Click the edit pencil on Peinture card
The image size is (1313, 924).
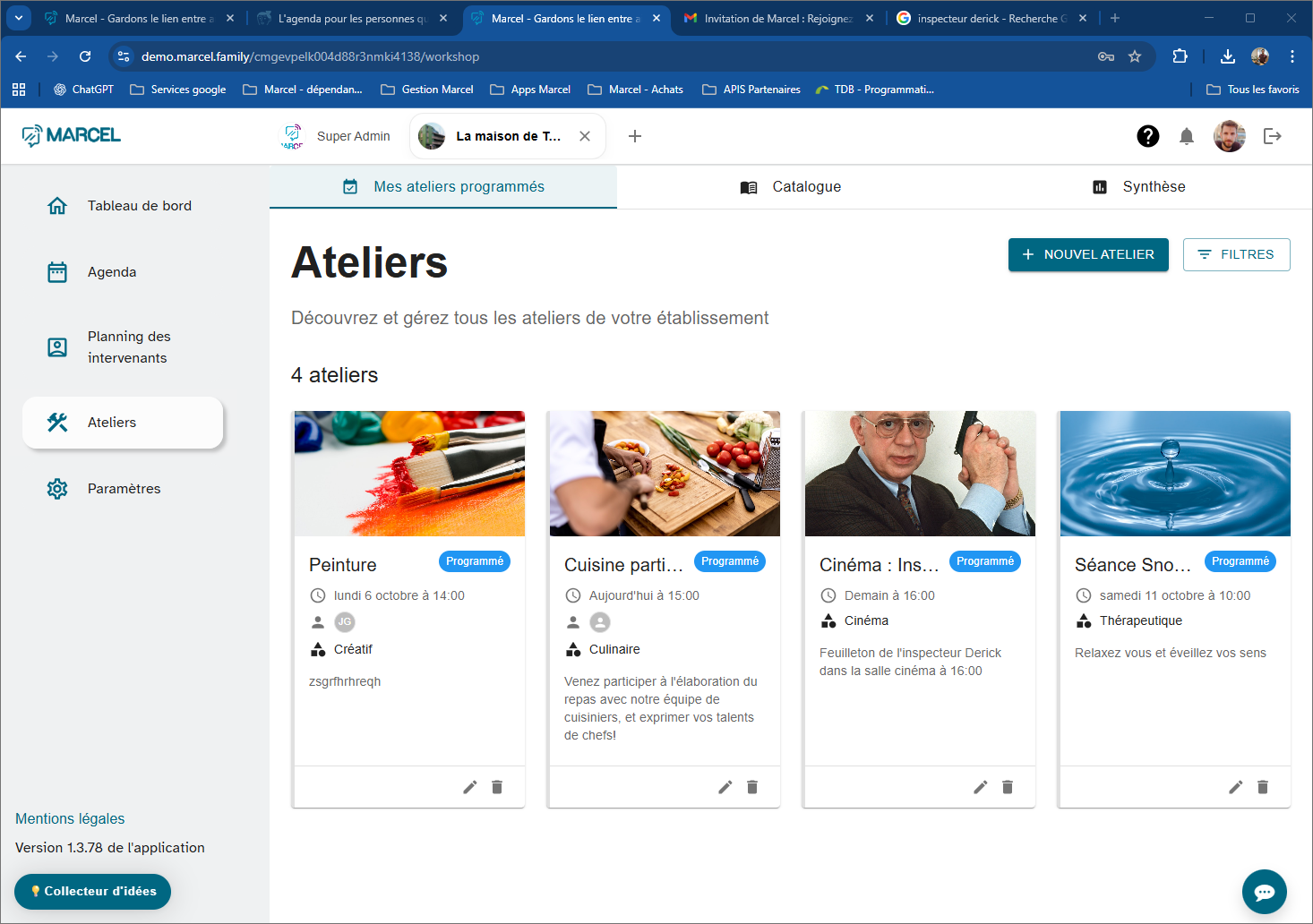click(x=470, y=787)
